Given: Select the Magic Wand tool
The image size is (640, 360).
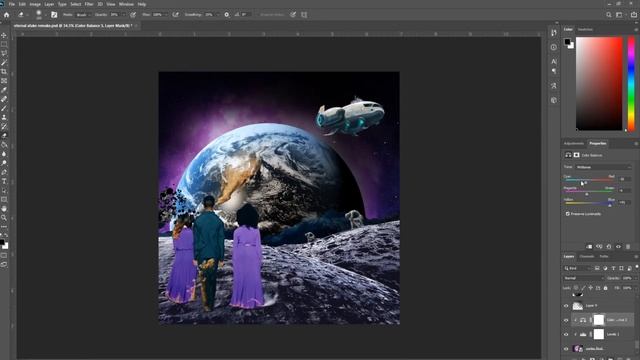Looking at the screenshot, I should click(x=4, y=62).
